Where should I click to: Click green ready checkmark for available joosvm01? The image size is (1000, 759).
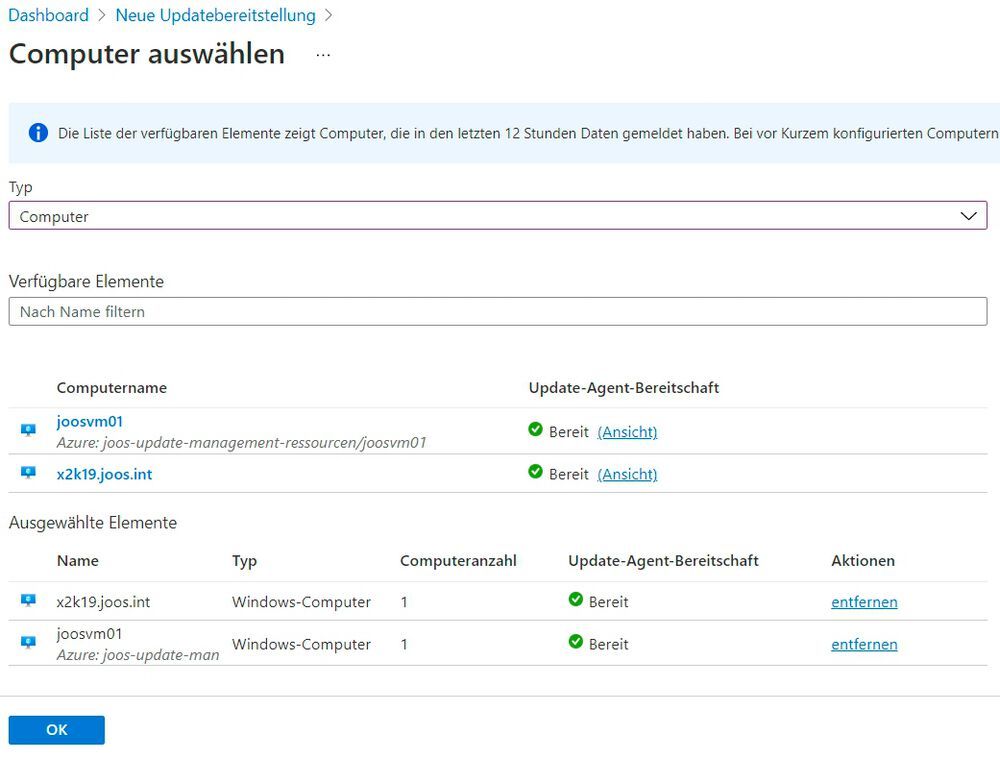(x=536, y=429)
